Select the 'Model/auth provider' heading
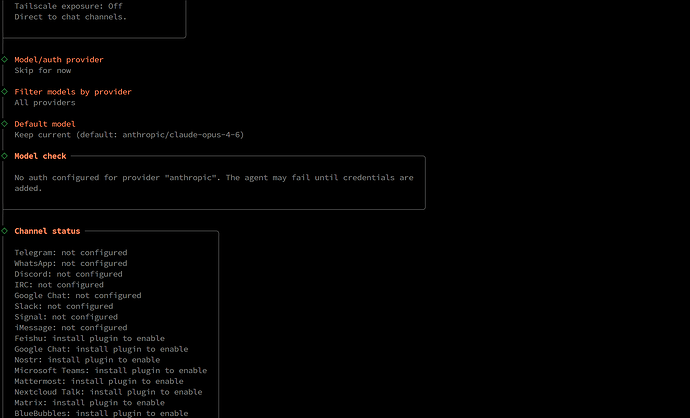The width and height of the screenshot is (690, 418). click(x=59, y=59)
